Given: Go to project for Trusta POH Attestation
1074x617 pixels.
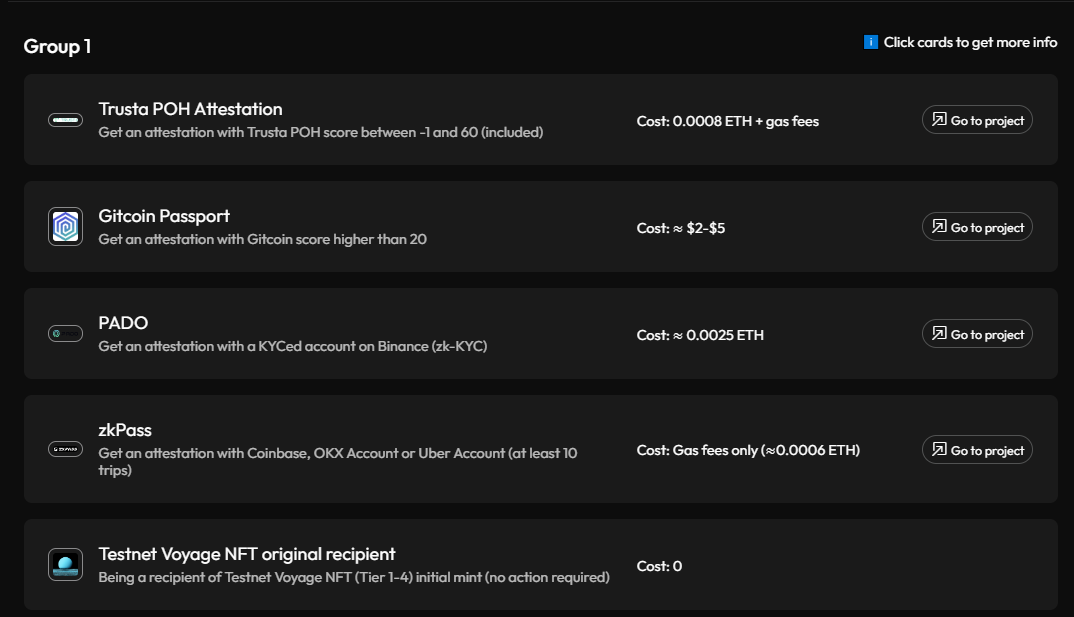Looking at the screenshot, I should click(x=977, y=120).
